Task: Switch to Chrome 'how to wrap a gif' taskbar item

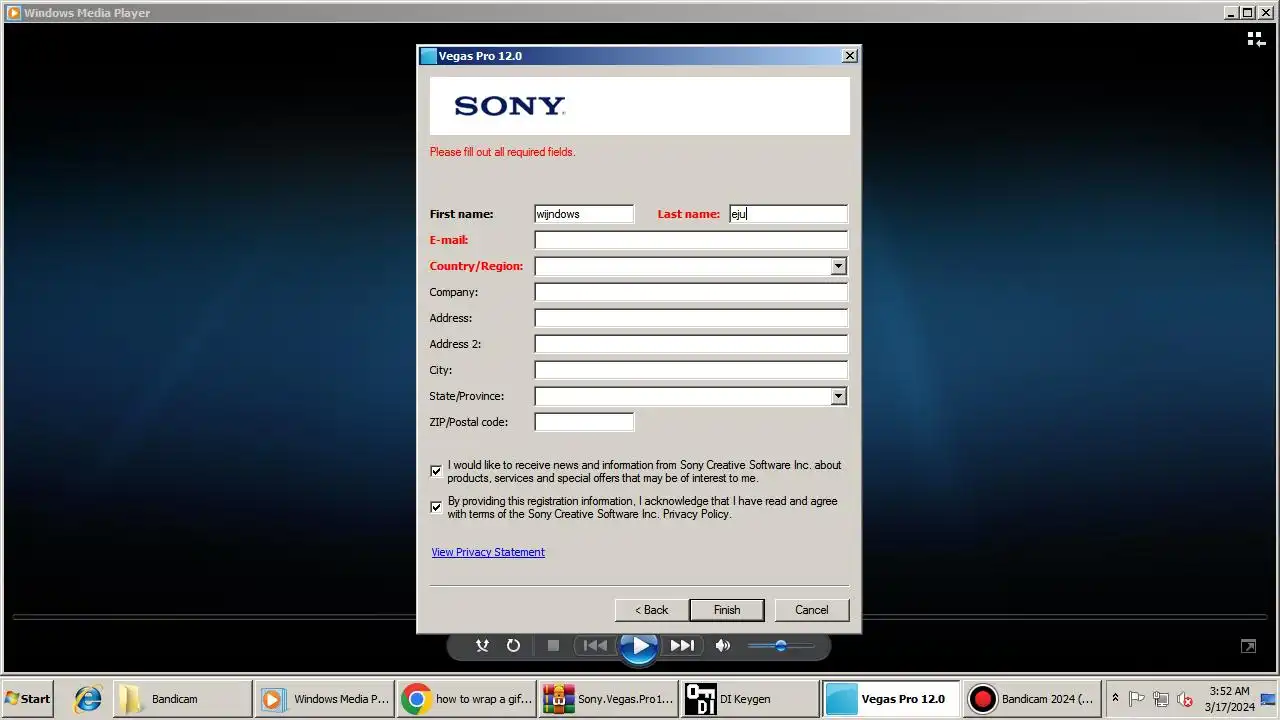Action: point(466,699)
